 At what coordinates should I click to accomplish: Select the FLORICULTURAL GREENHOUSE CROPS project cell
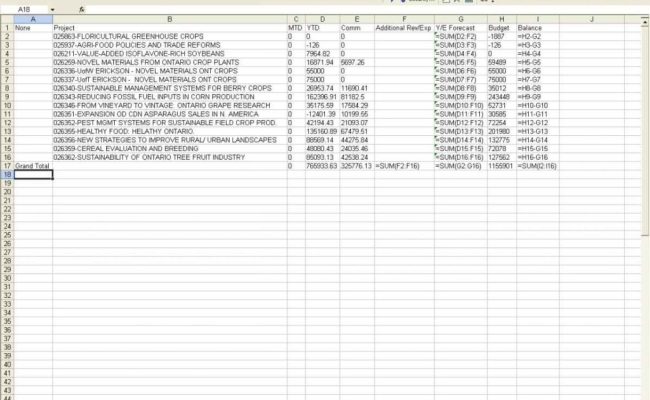(x=170, y=36)
